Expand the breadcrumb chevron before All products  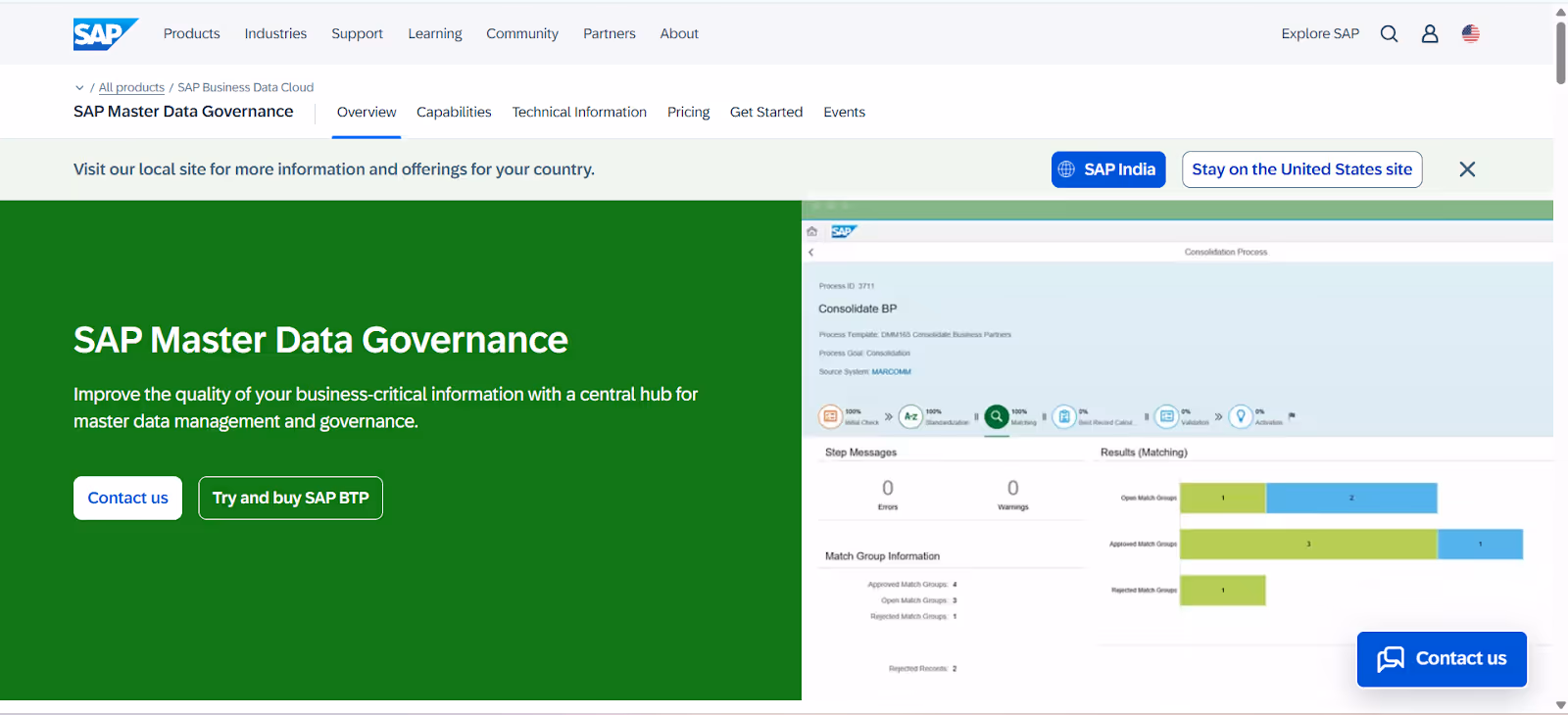[x=79, y=88]
